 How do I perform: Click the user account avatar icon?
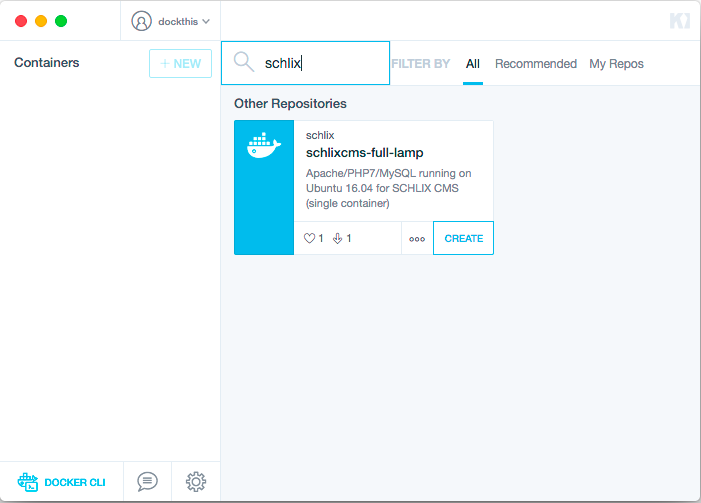tap(141, 21)
